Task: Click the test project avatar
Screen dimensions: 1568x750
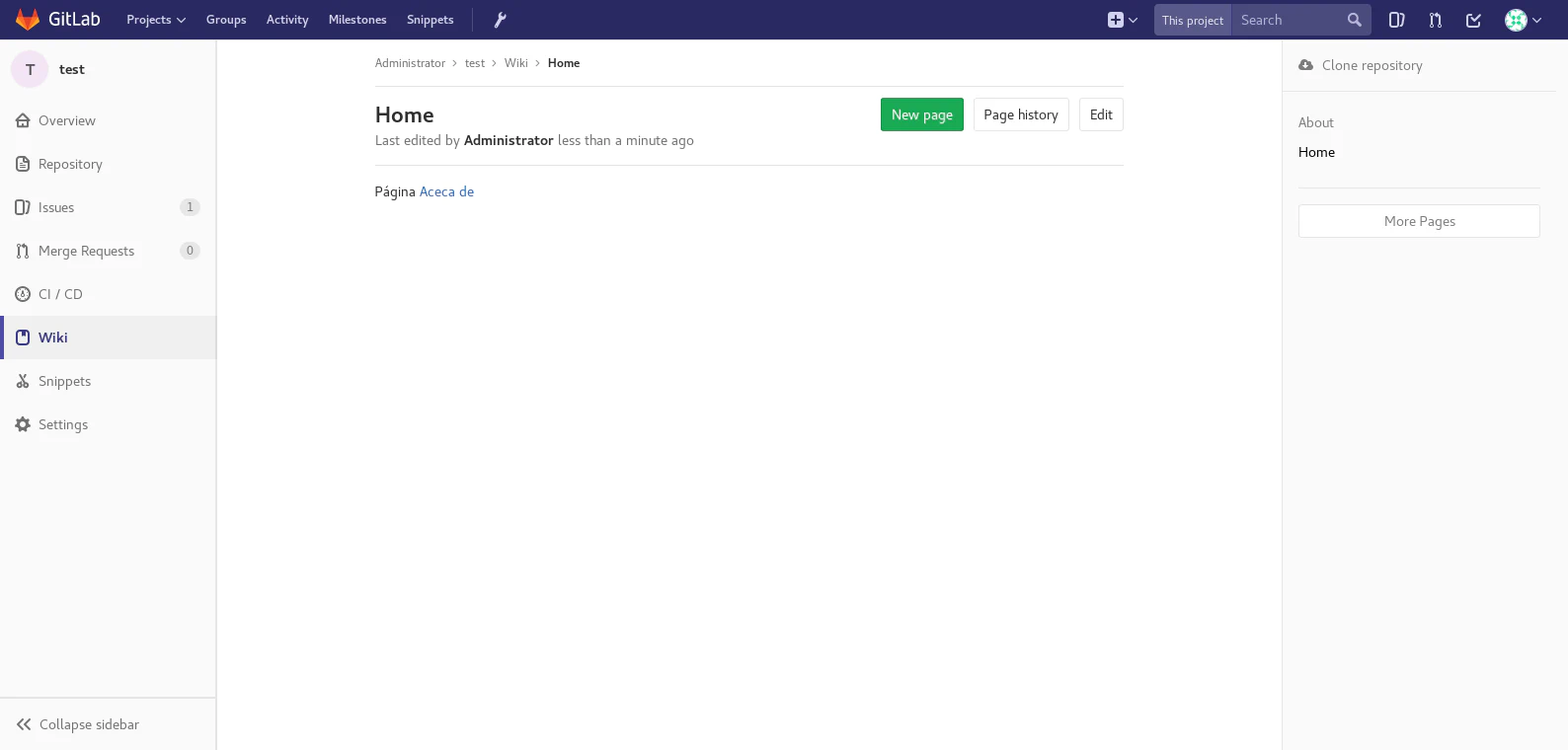Action: [x=30, y=69]
